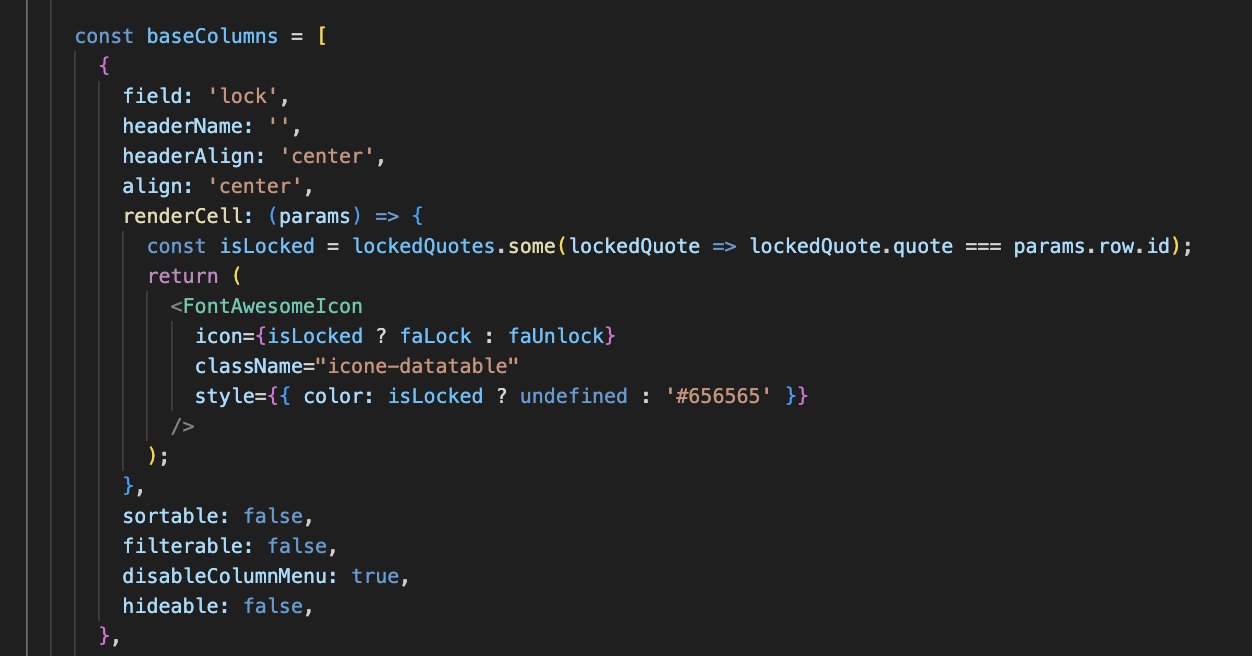
Task: Click the faLock identifier
Action: (436, 336)
